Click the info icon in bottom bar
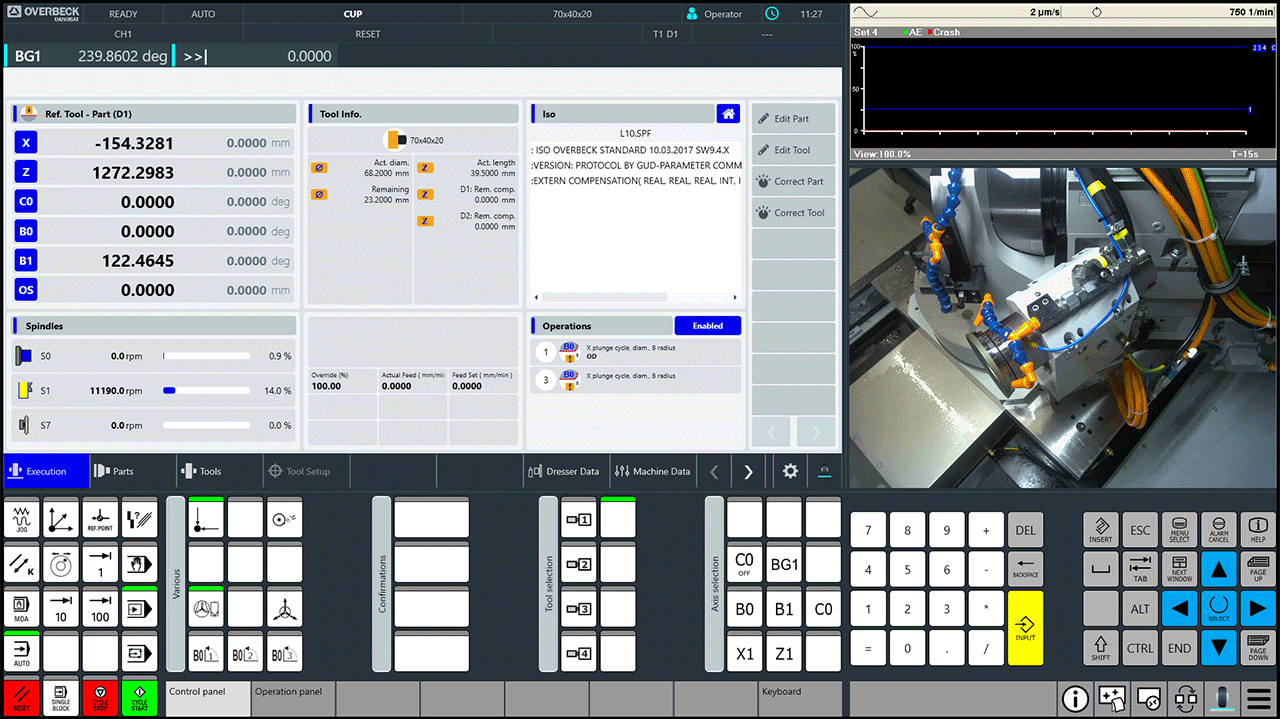The height and width of the screenshot is (719, 1280). click(1075, 698)
